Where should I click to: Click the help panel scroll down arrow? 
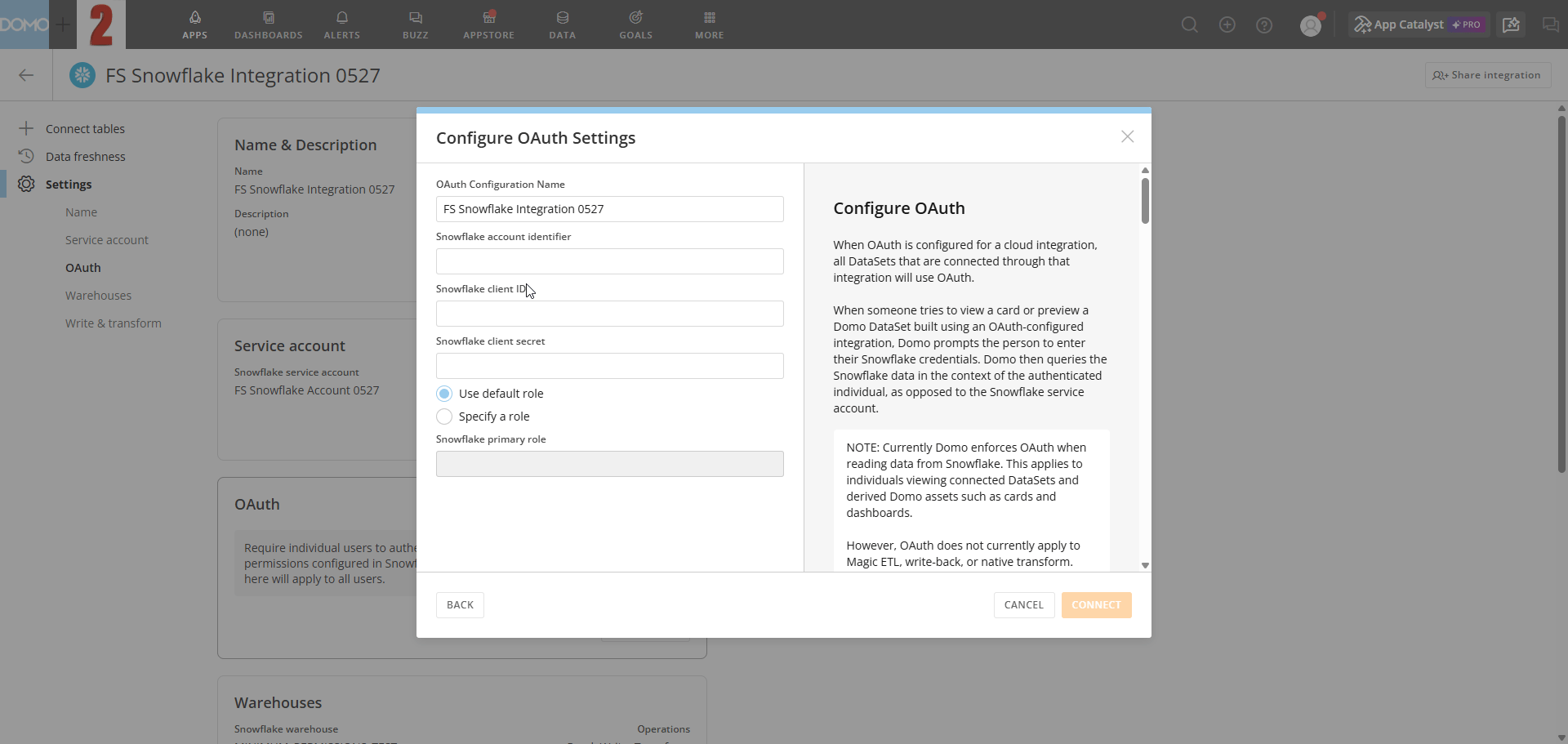[x=1145, y=565]
